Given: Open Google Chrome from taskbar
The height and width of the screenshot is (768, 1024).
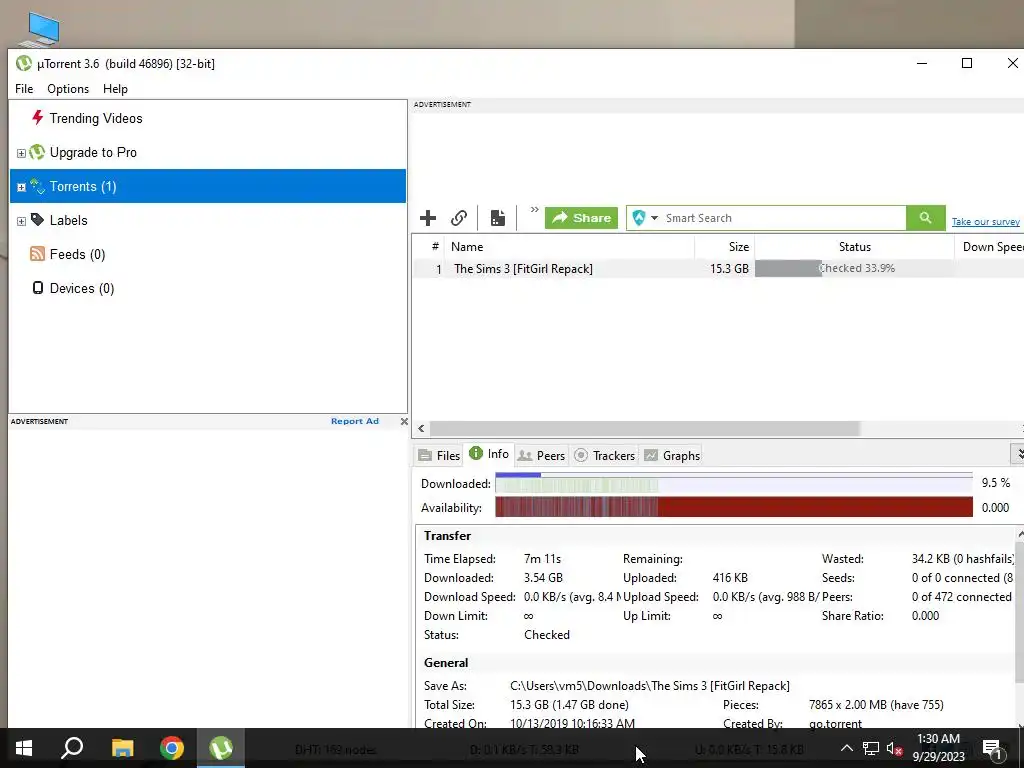Looking at the screenshot, I should tap(172, 748).
